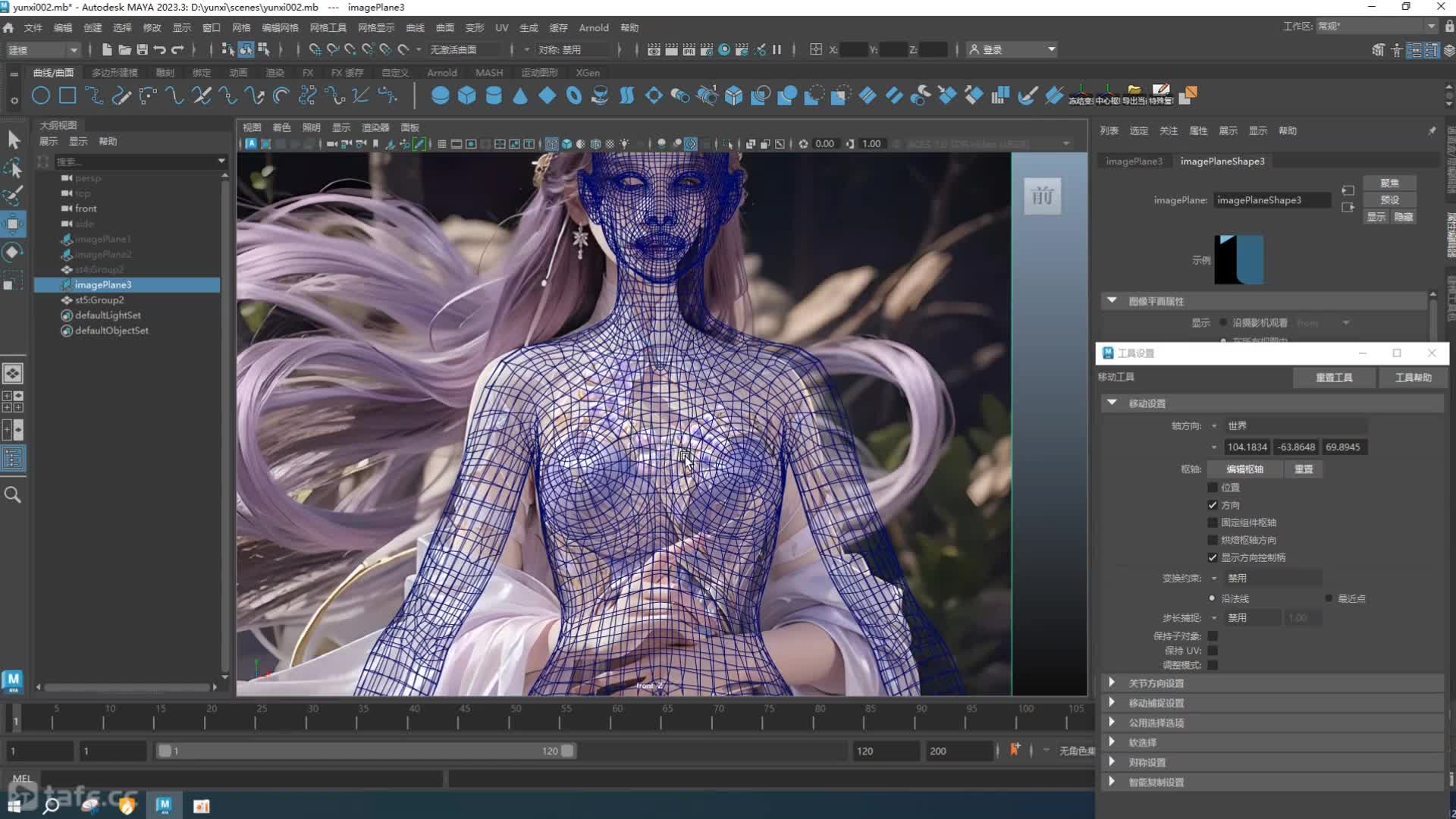Activate the Select tool in the toolbox

pos(13,140)
